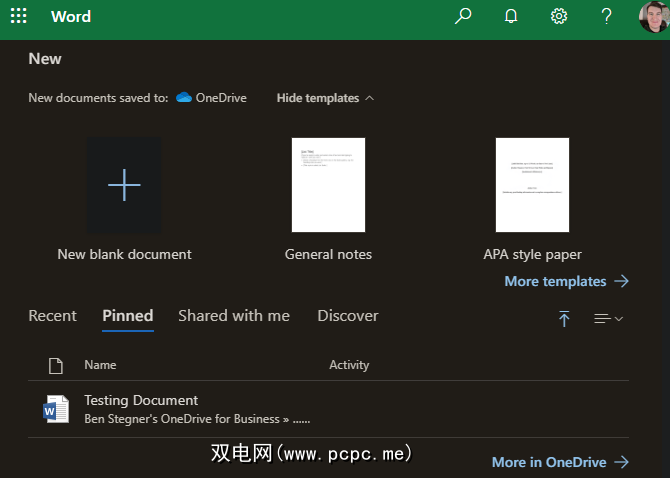Go to the Discover tab
Viewport: 670px width, 478px height.
[348, 316]
